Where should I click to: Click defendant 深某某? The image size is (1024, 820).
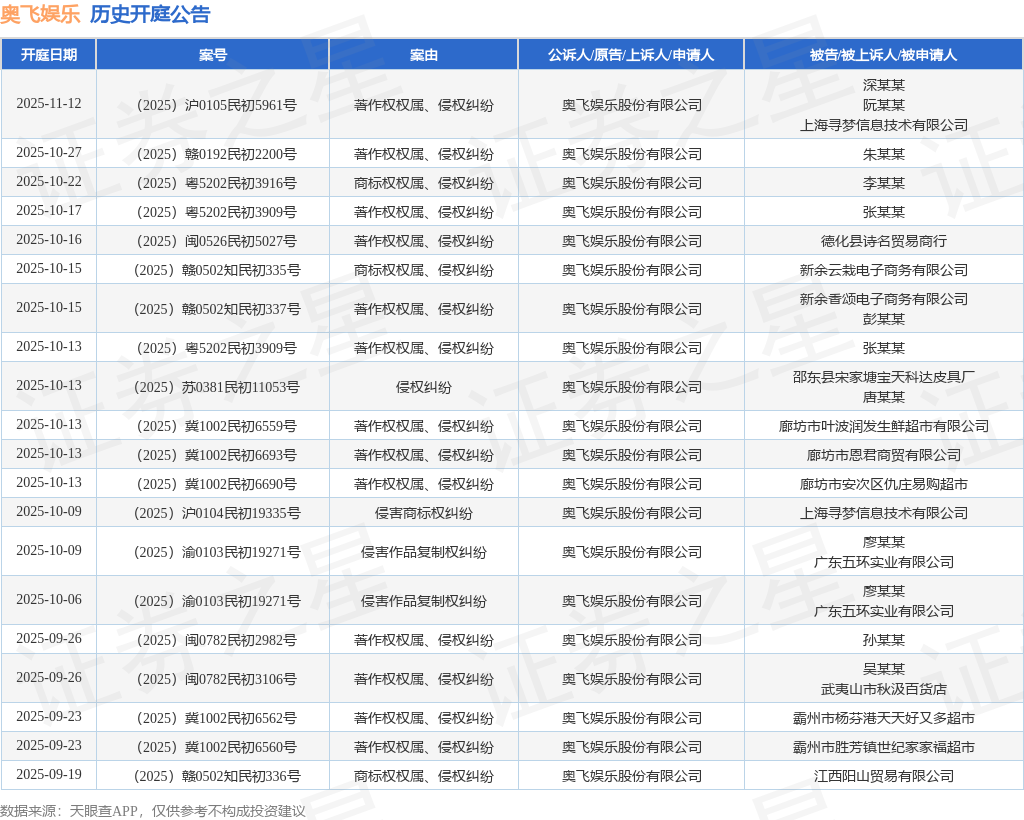[884, 86]
